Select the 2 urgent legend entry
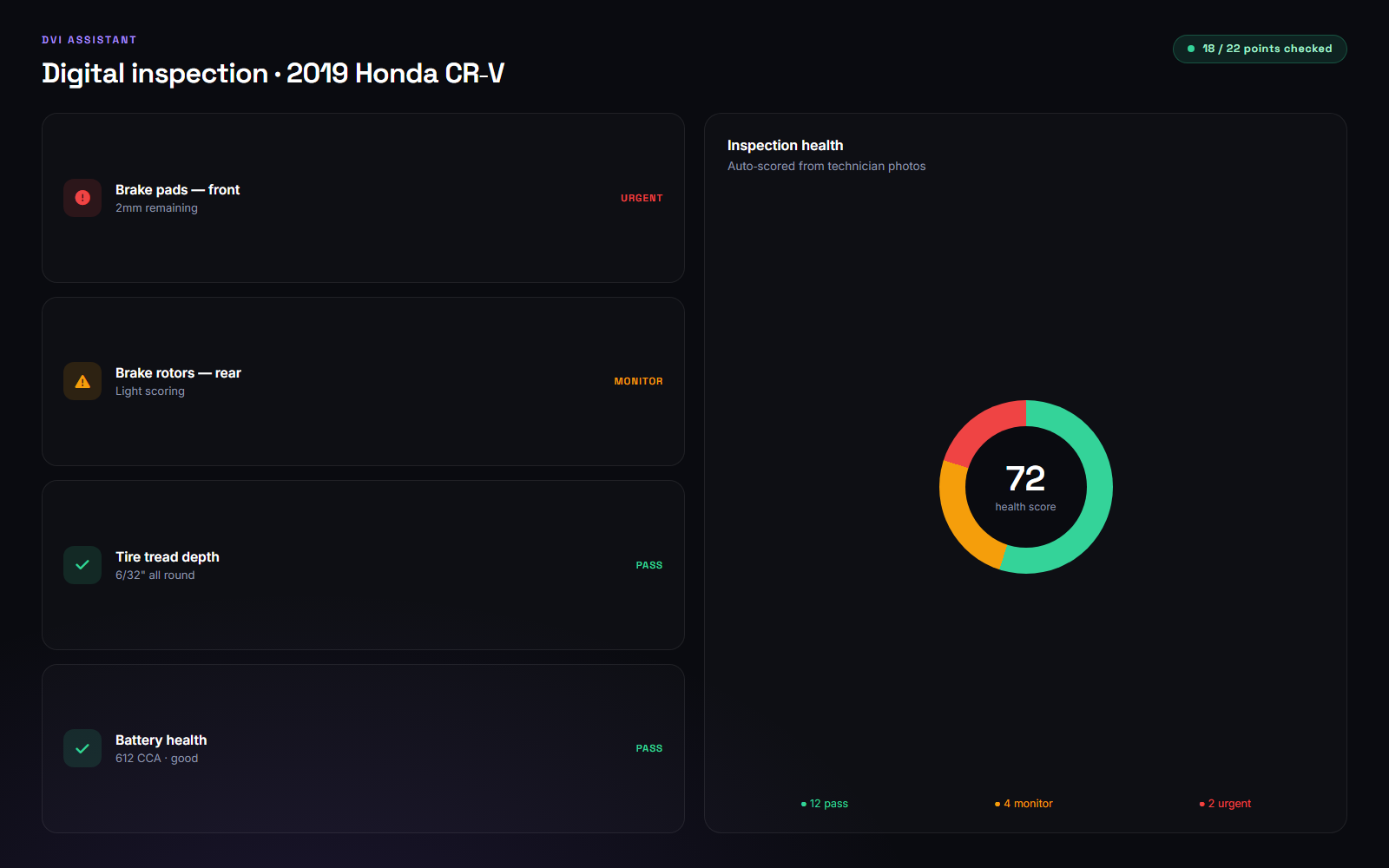The image size is (1389, 868). click(1225, 804)
